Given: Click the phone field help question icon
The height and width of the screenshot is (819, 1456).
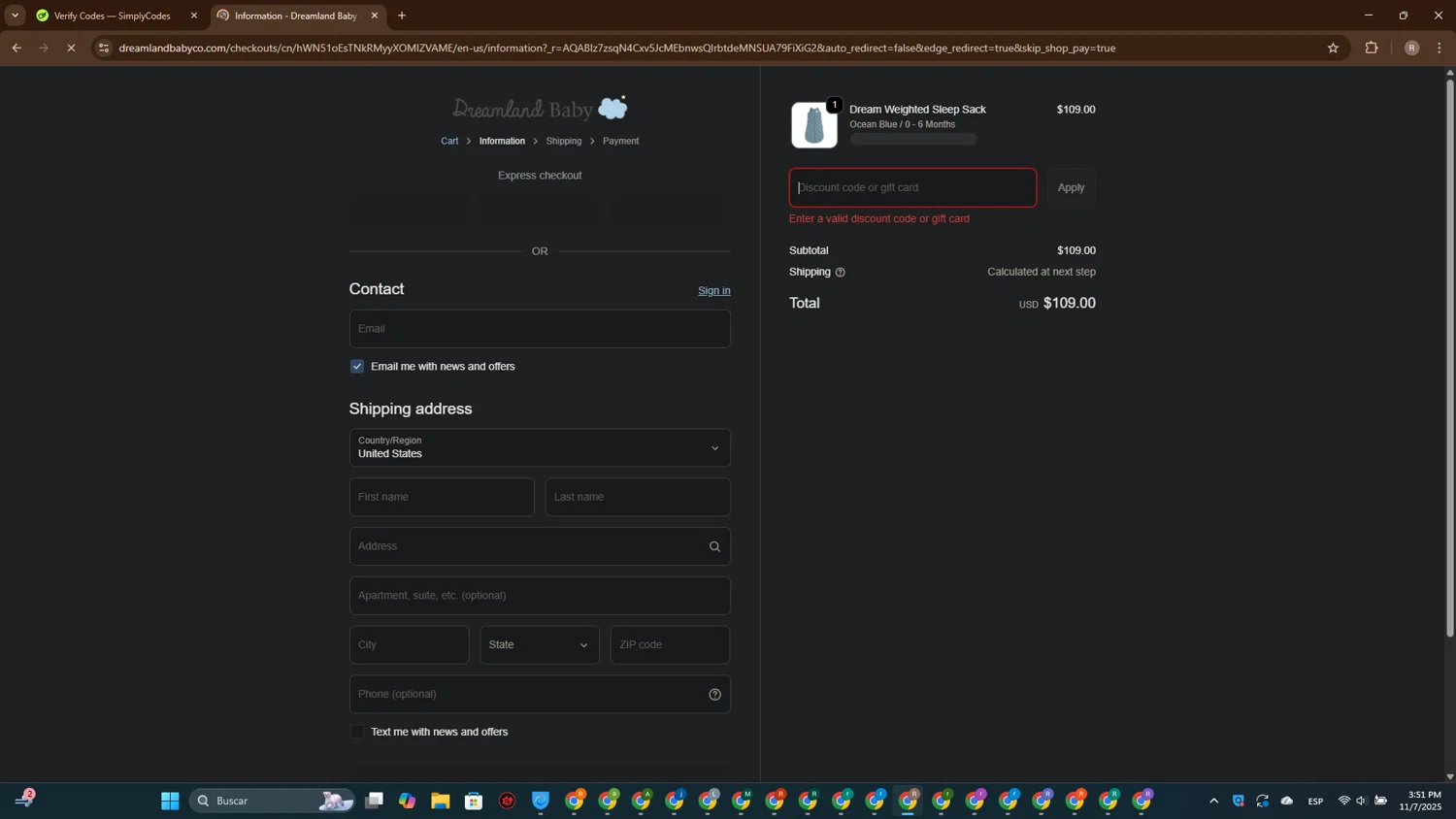Looking at the screenshot, I should 714,694.
